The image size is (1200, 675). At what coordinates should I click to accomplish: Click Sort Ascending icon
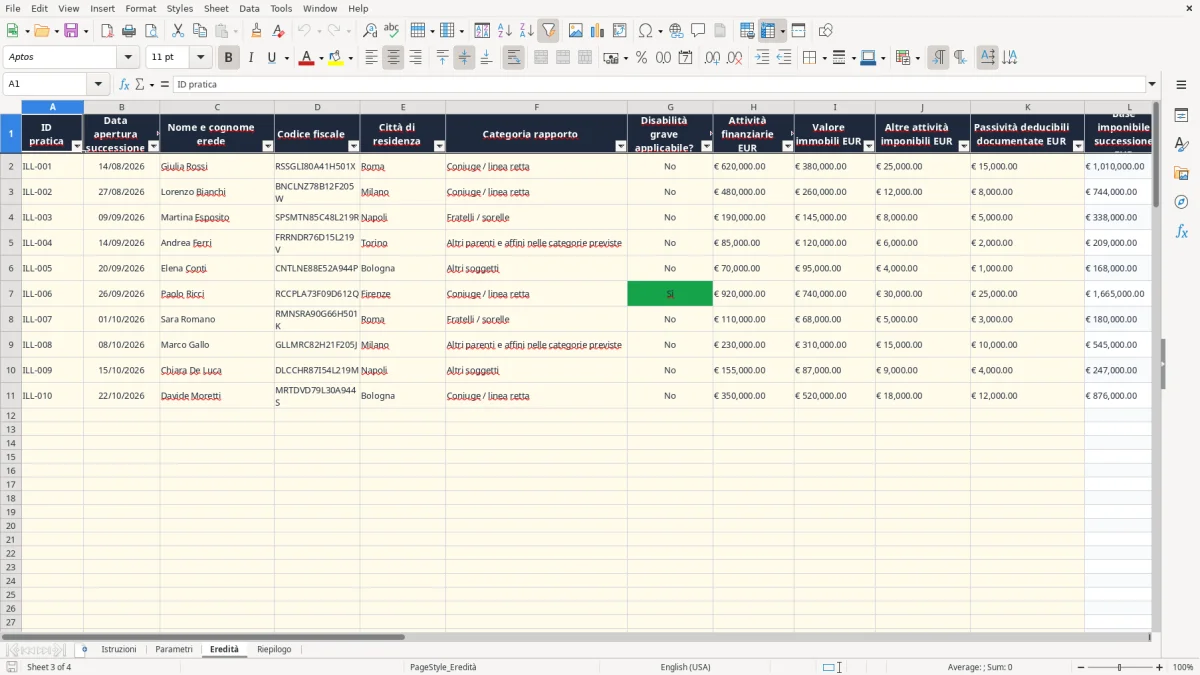click(505, 31)
